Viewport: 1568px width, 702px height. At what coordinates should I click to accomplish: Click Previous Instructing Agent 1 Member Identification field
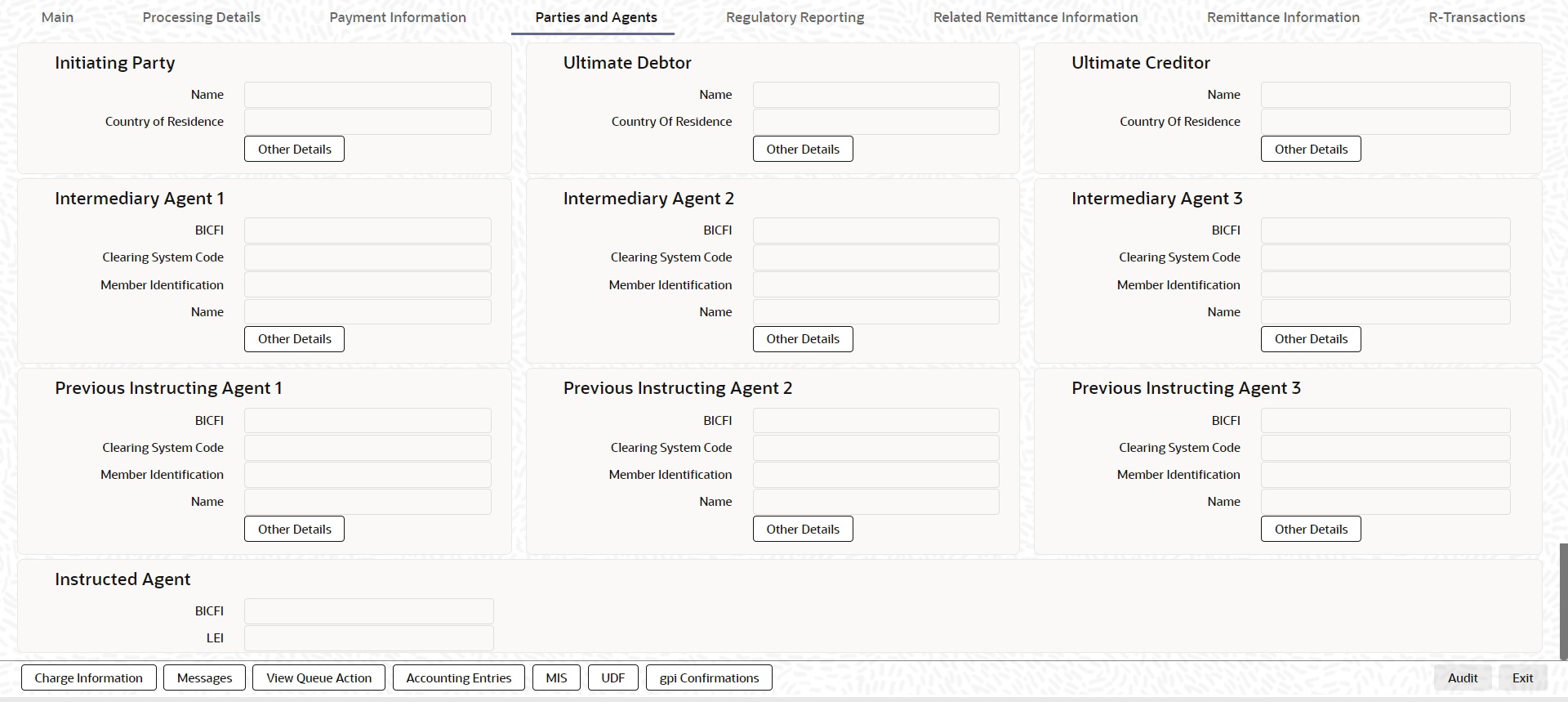pos(367,475)
